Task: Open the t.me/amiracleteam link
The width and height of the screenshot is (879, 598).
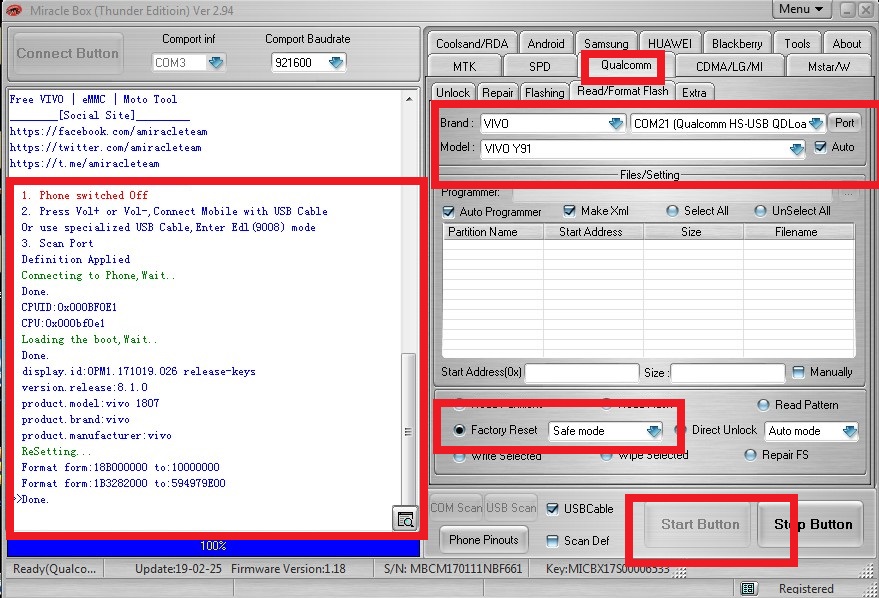Action: 84,164
